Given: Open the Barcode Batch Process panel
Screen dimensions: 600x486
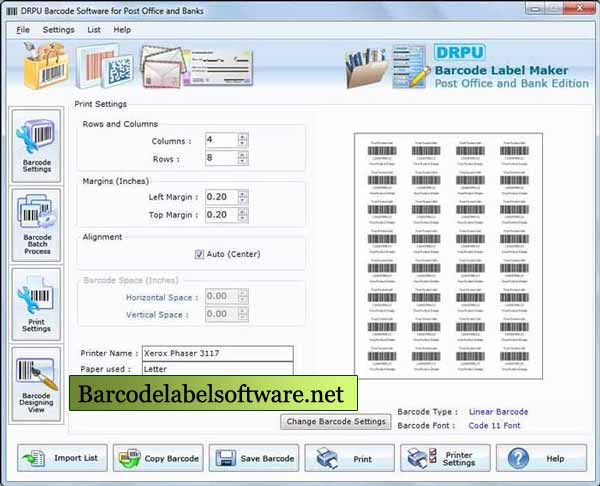Looking at the screenshot, I should 36,225.
